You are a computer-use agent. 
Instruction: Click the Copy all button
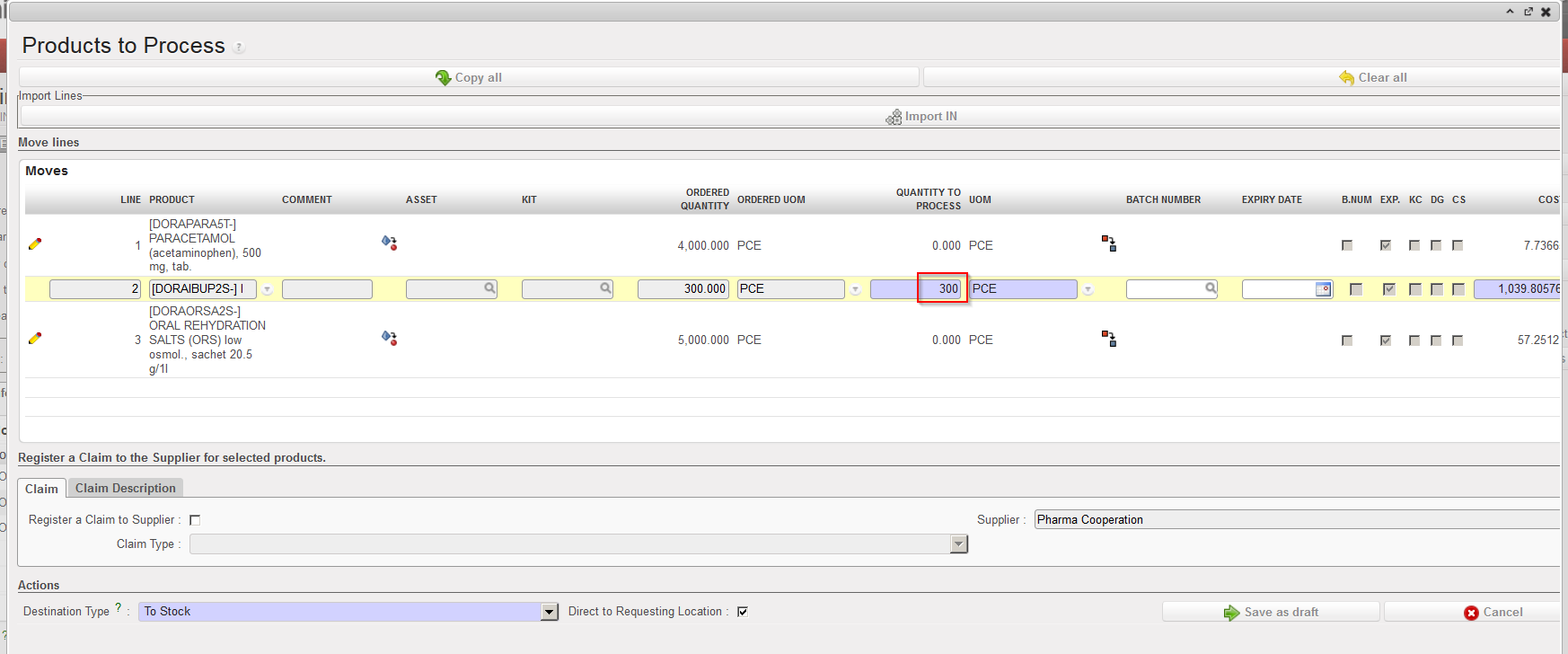(x=469, y=77)
